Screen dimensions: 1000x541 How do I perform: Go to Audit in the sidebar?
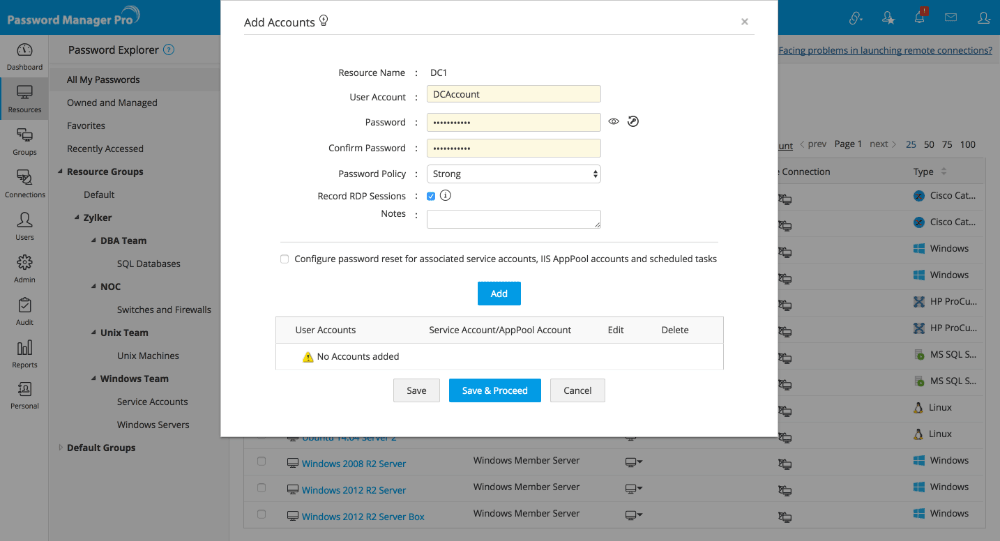coord(24,310)
